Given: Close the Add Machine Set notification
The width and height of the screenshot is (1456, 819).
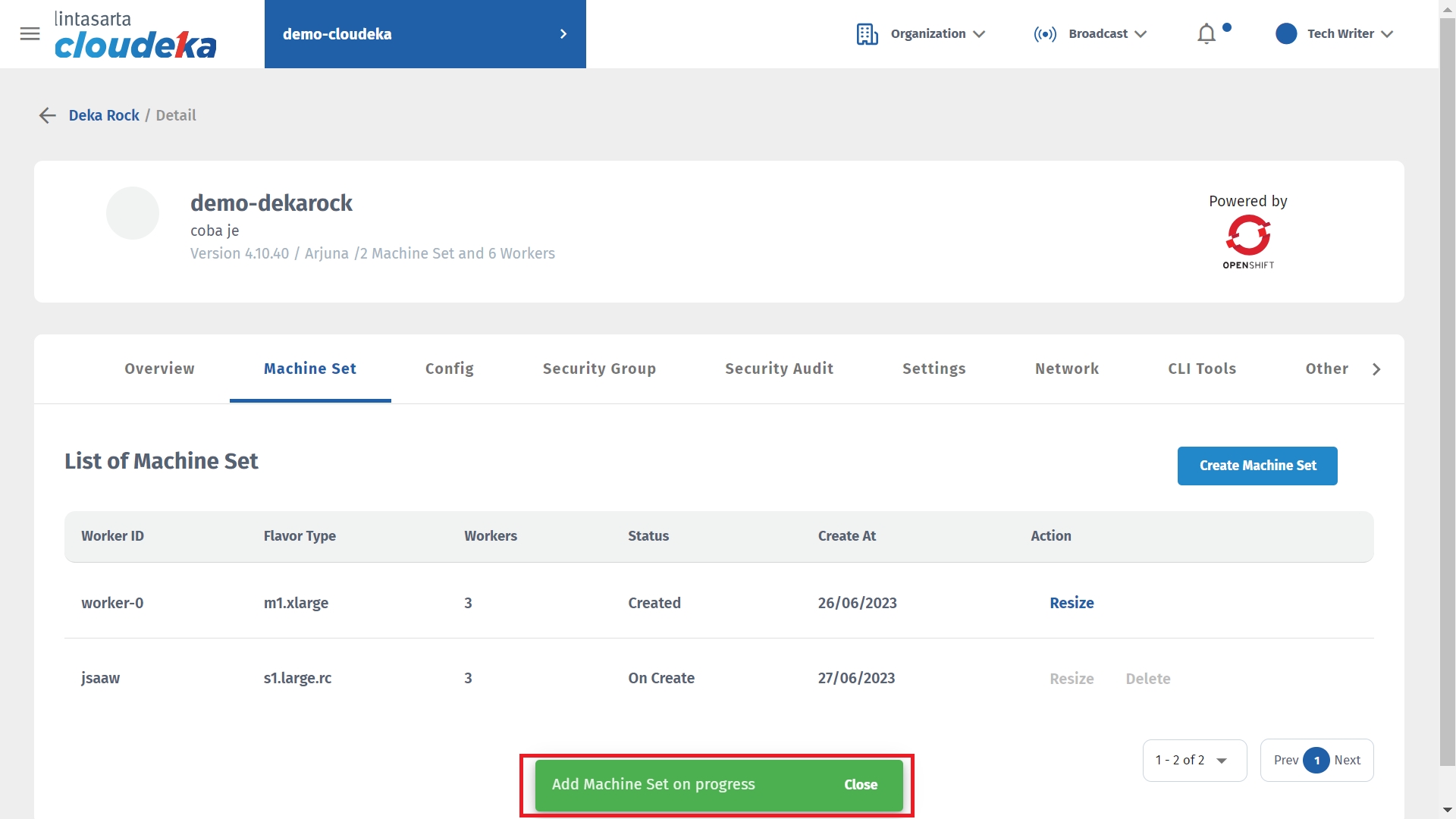Looking at the screenshot, I should tap(860, 785).
